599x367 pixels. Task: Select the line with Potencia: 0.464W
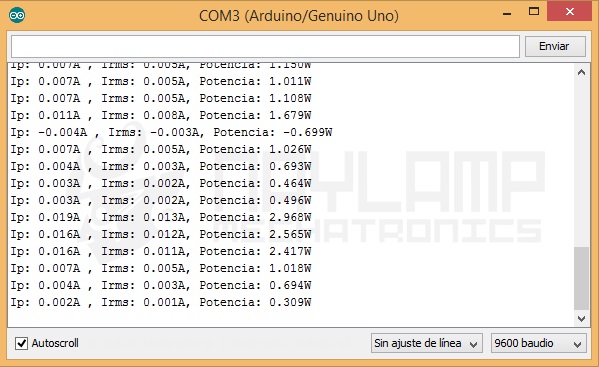[x=161, y=183]
